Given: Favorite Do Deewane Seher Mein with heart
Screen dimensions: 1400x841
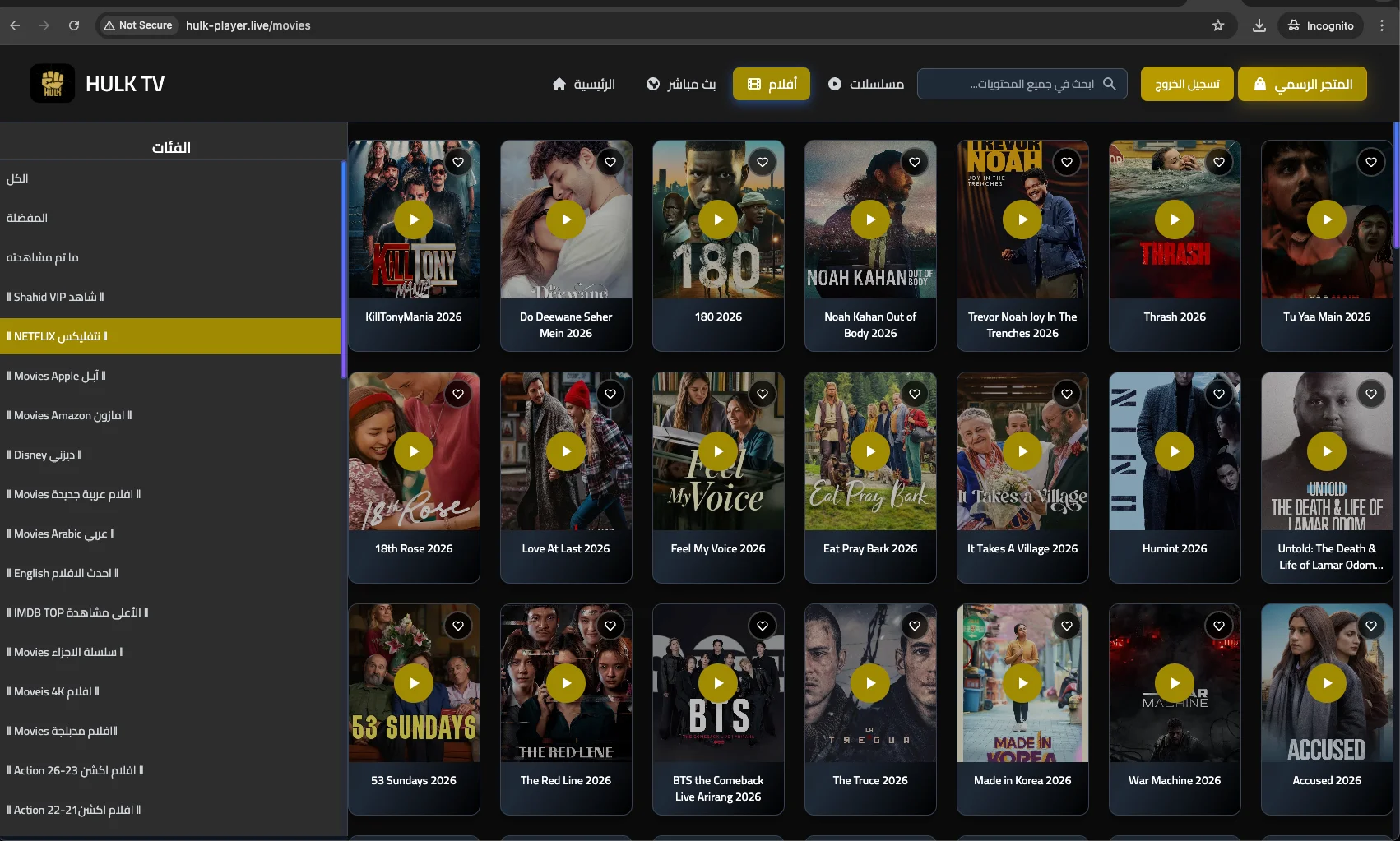Looking at the screenshot, I should tap(610, 162).
